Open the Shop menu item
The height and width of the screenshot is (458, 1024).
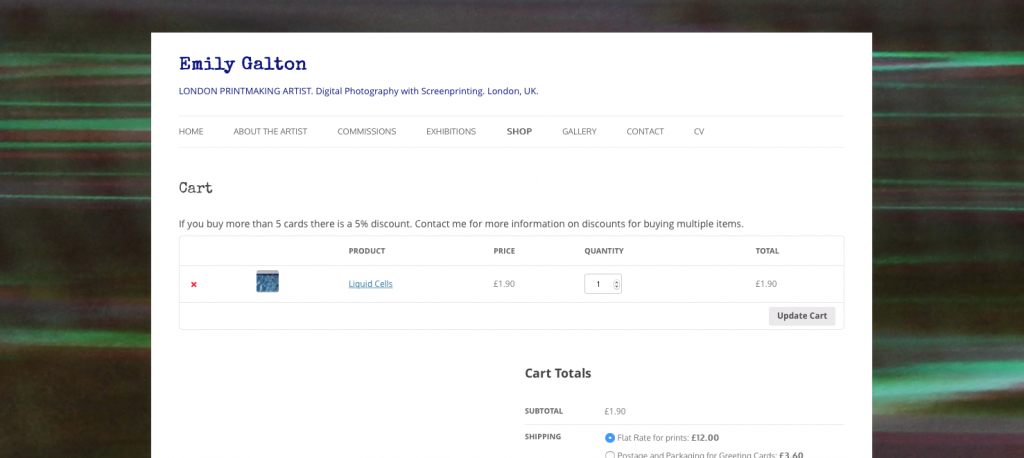[x=519, y=131]
